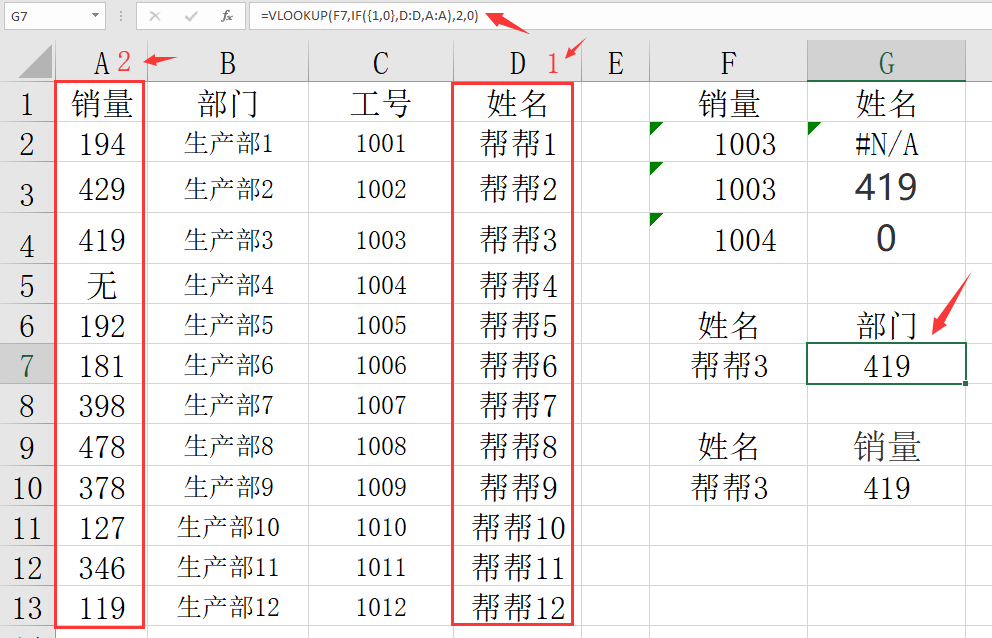Select column A header

point(101,62)
